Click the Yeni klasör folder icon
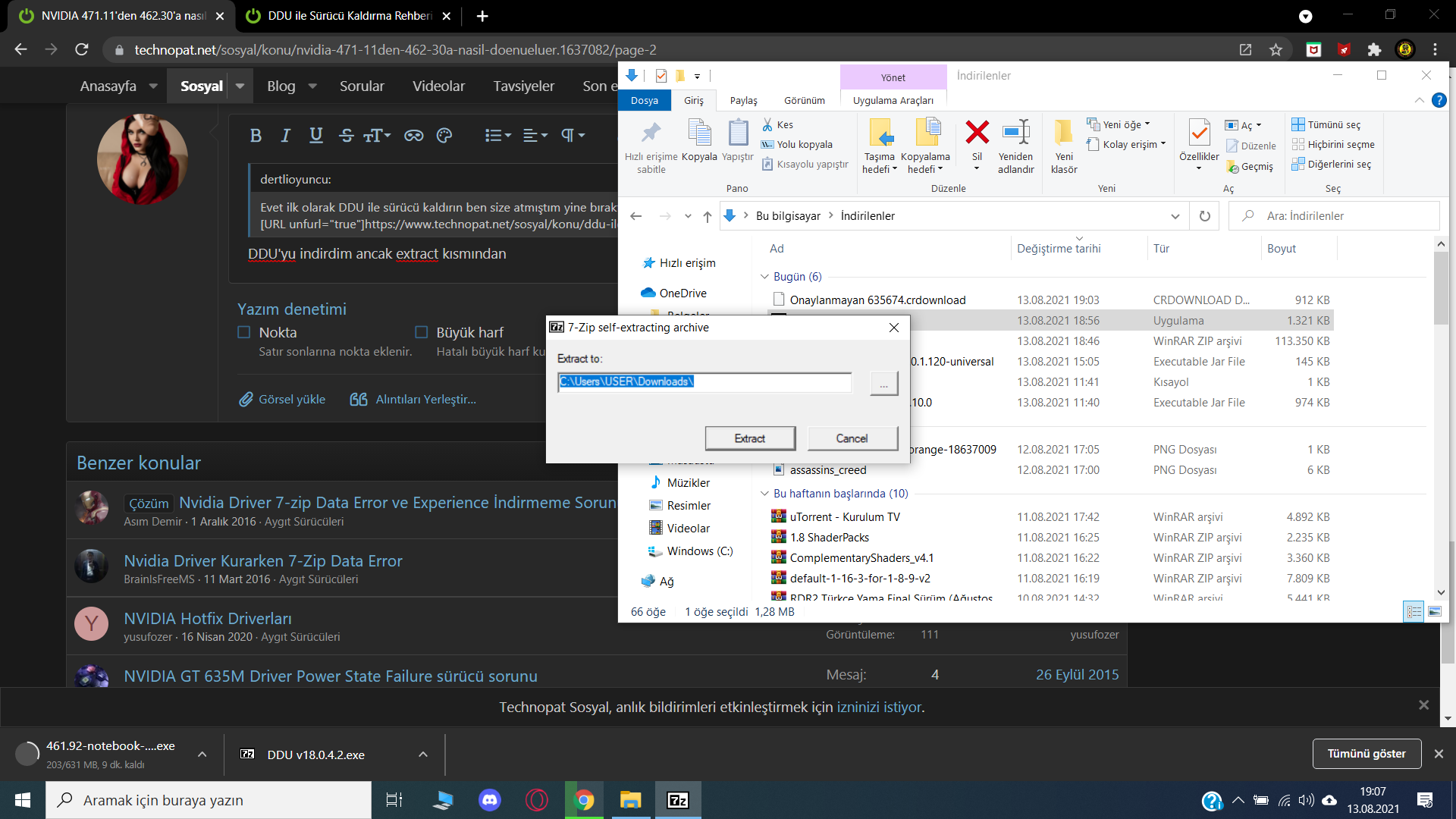The width and height of the screenshot is (1456, 819). coord(1063,133)
